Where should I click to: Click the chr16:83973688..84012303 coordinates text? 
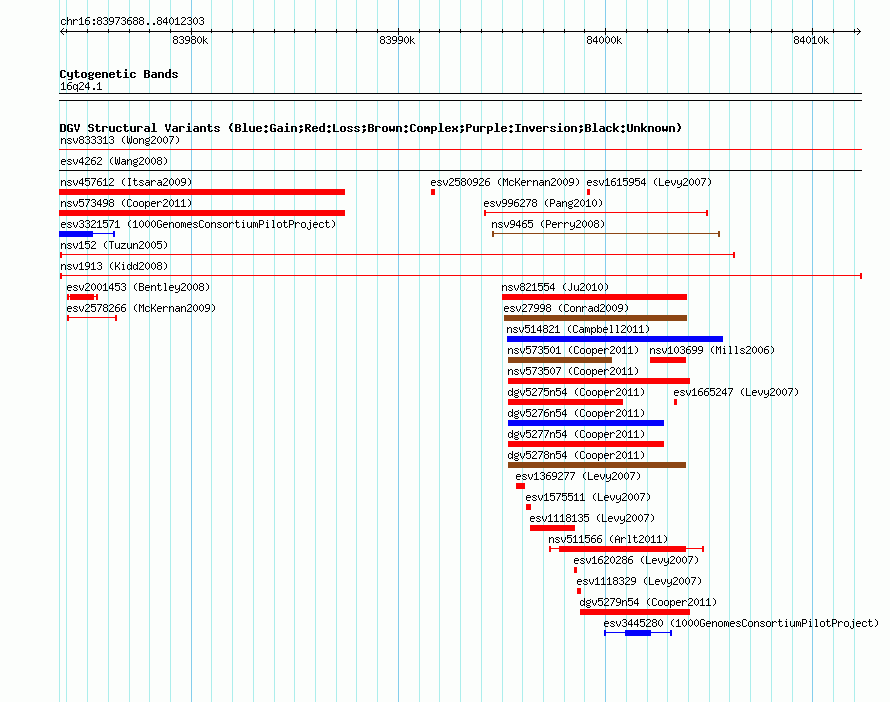(132, 22)
